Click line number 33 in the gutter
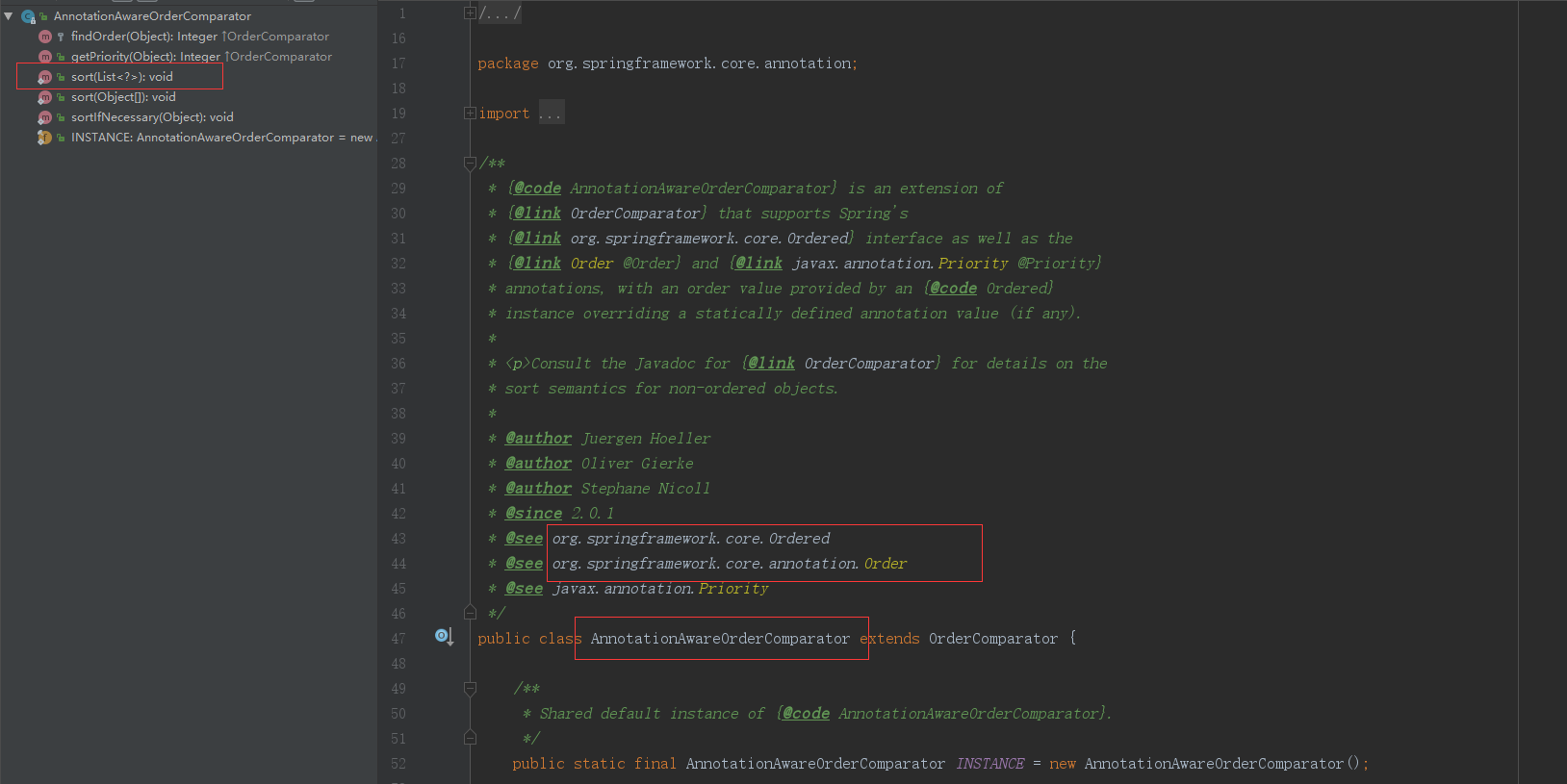 (398, 289)
